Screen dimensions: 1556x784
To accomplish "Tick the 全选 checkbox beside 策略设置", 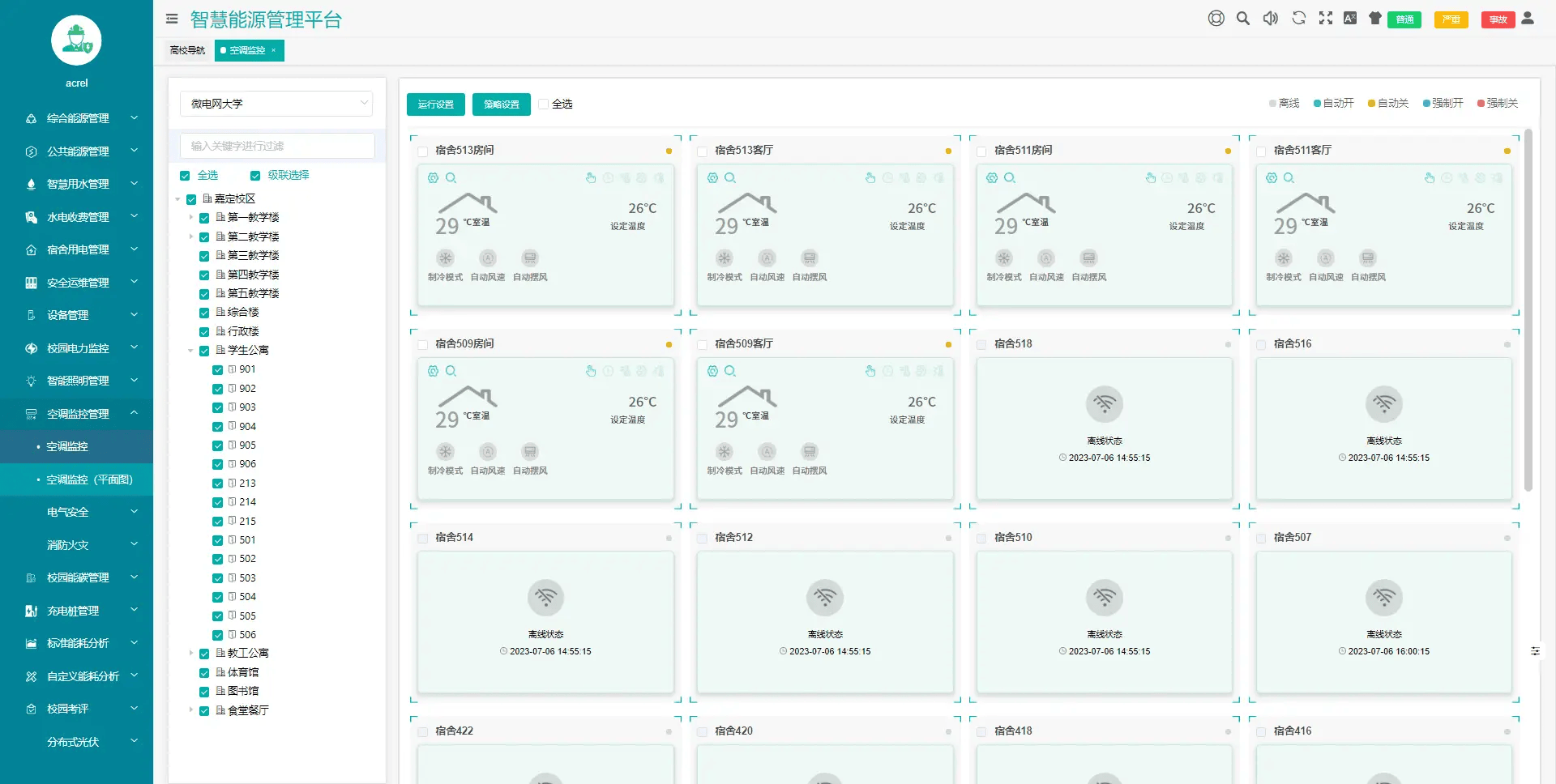I will [x=544, y=104].
